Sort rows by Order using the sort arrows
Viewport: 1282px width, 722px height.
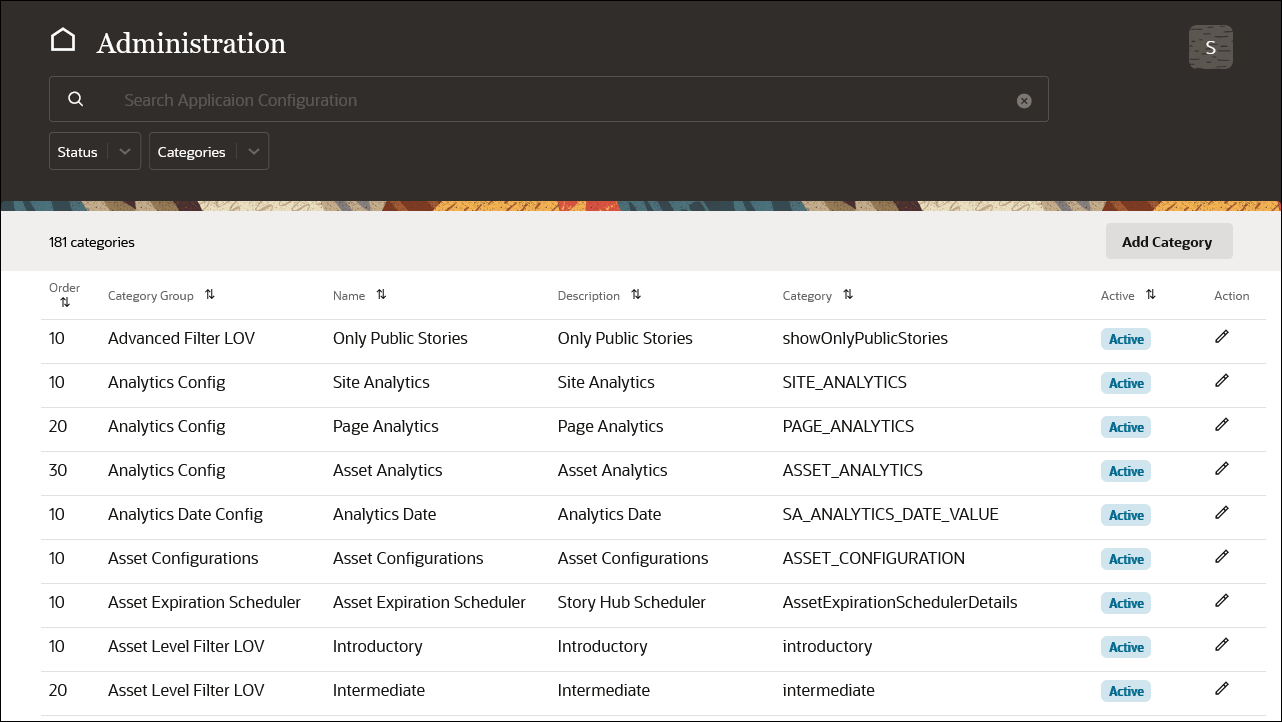coord(64,302)
